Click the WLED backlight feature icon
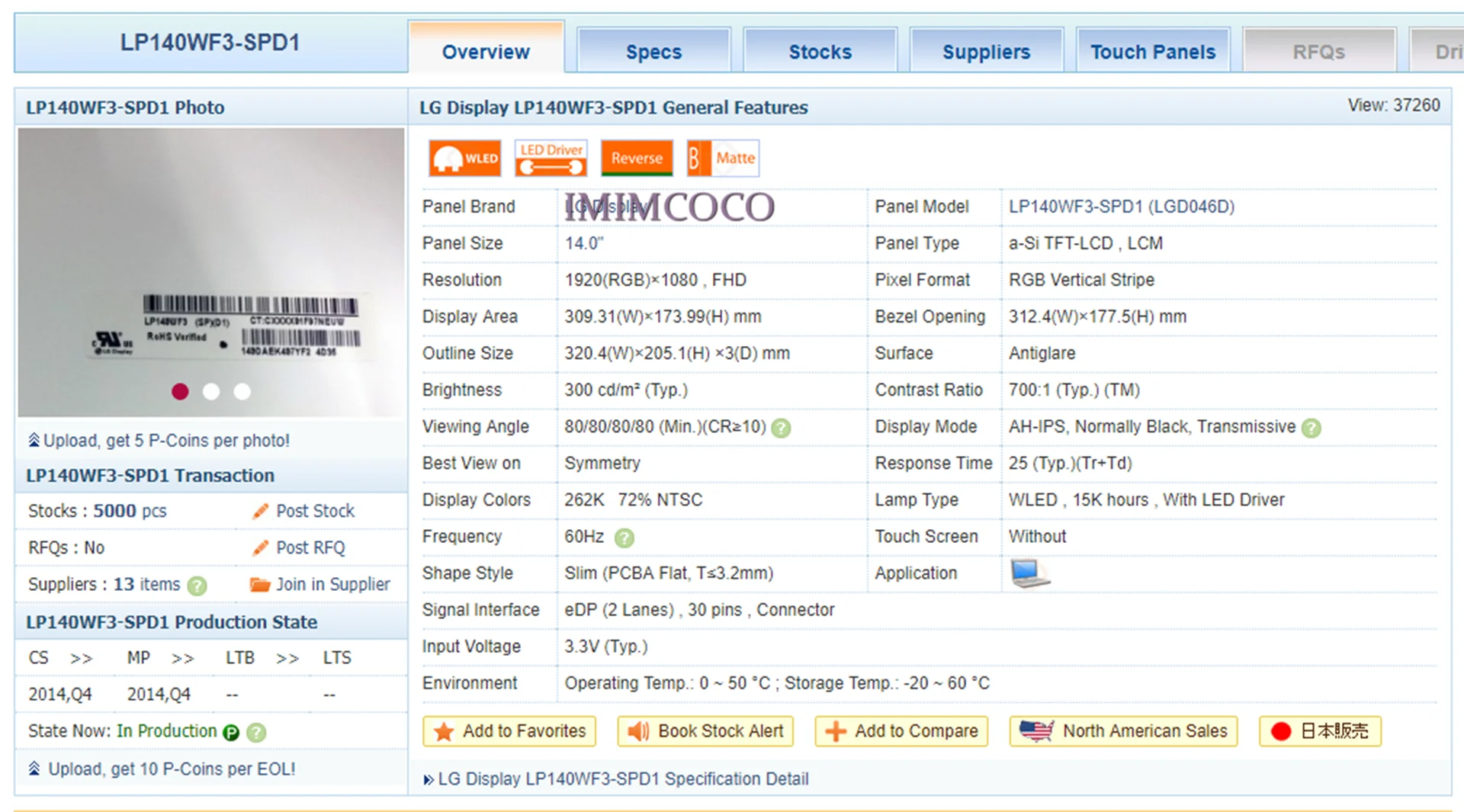 tap(464, 159)
